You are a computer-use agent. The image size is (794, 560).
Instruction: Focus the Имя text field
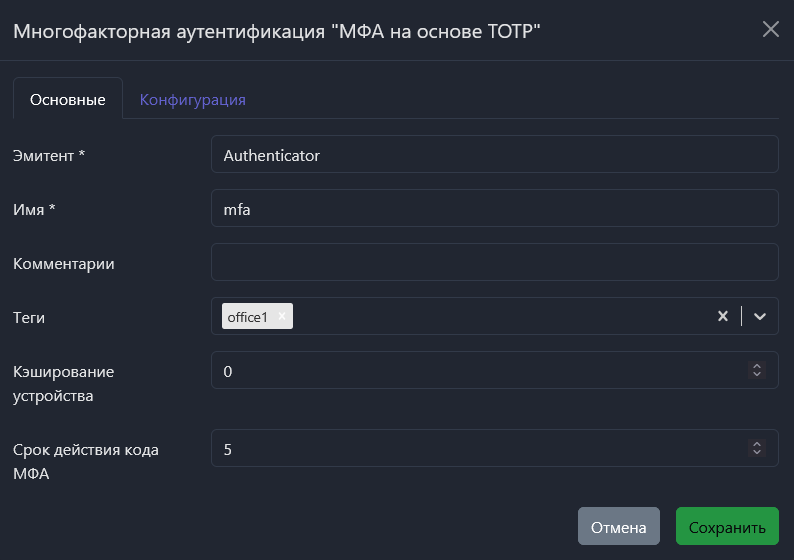tap(494, 209)
